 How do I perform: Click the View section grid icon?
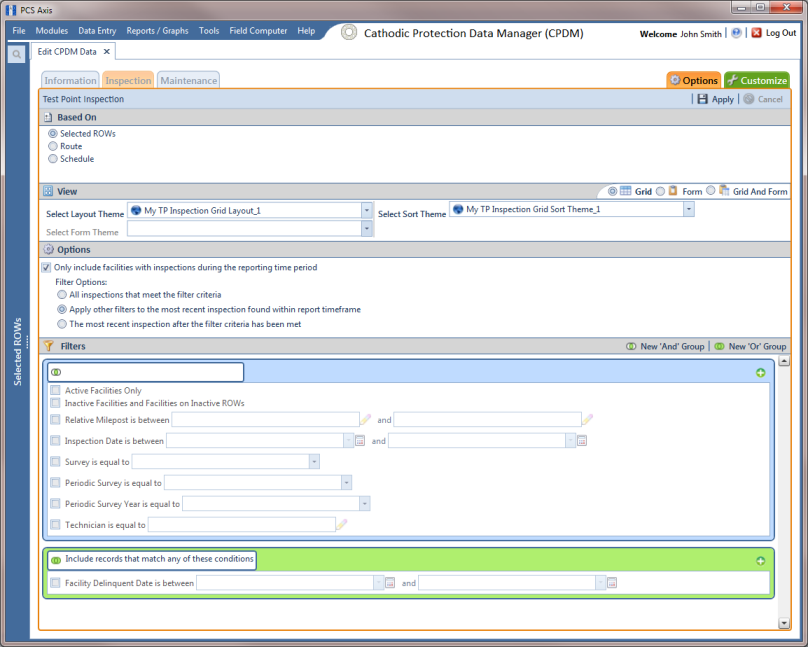pos(48,191)
